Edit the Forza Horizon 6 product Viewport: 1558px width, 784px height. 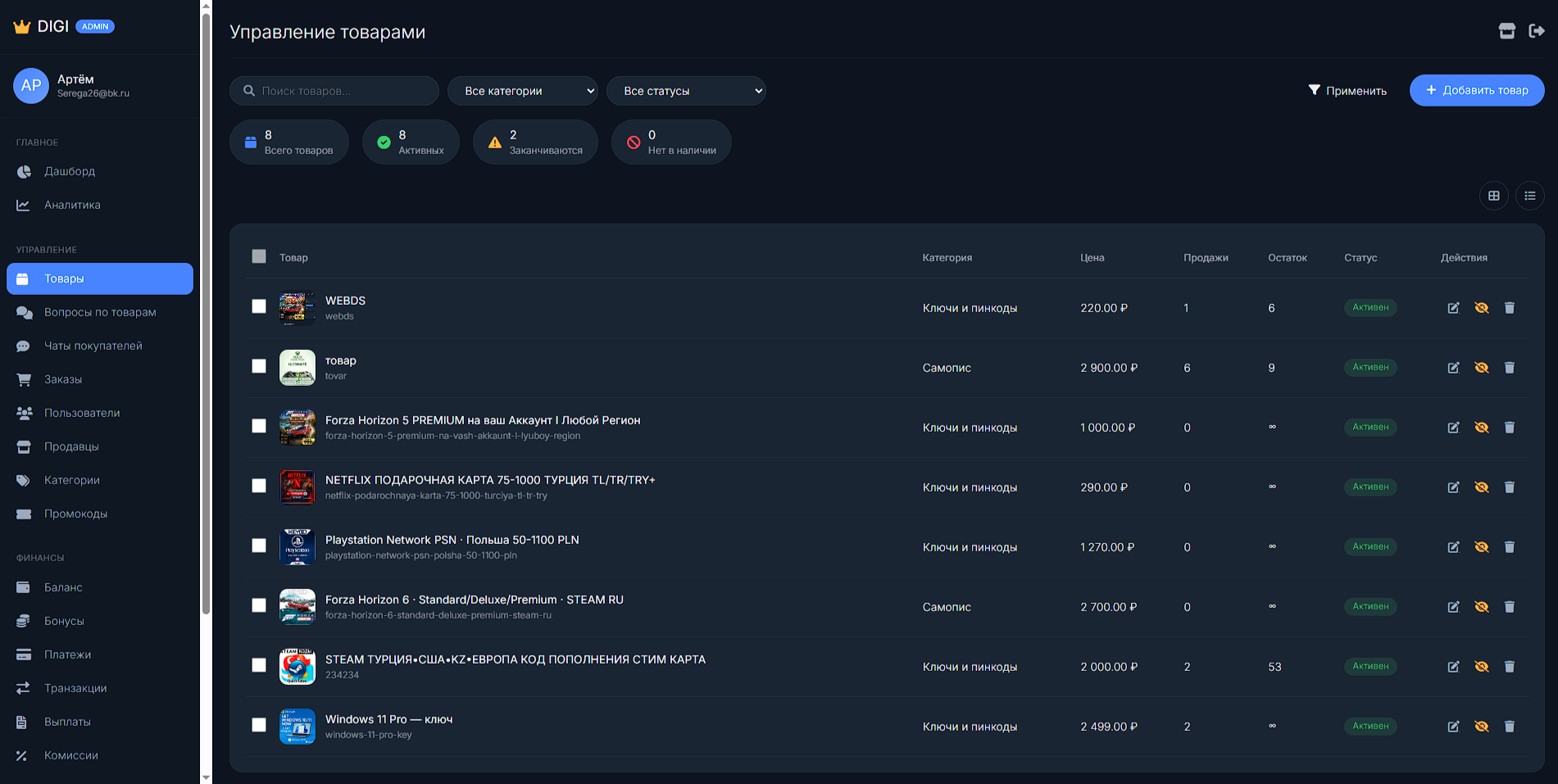pos(1453,607)
